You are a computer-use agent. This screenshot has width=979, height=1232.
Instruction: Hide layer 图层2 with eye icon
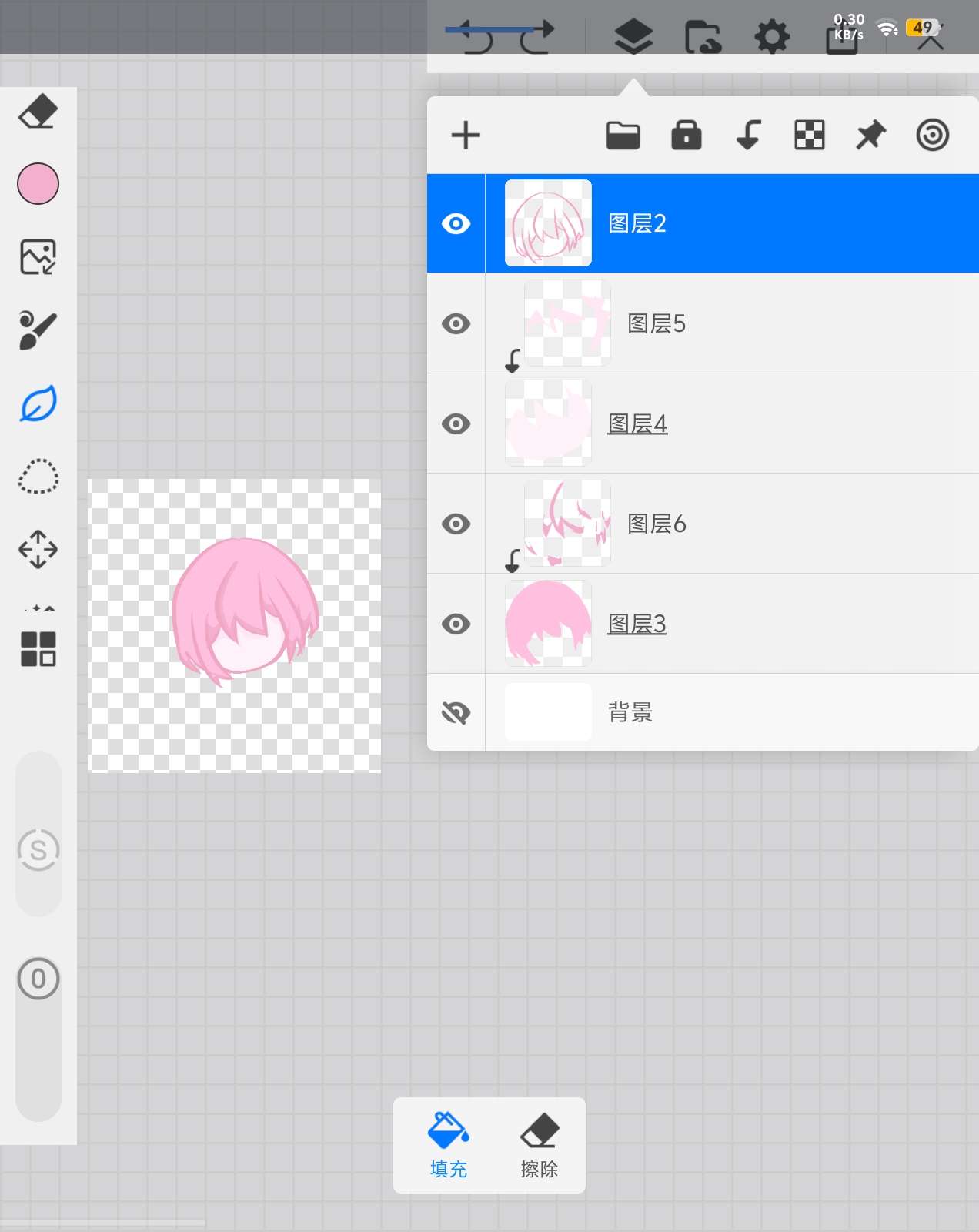click(456, 223)
